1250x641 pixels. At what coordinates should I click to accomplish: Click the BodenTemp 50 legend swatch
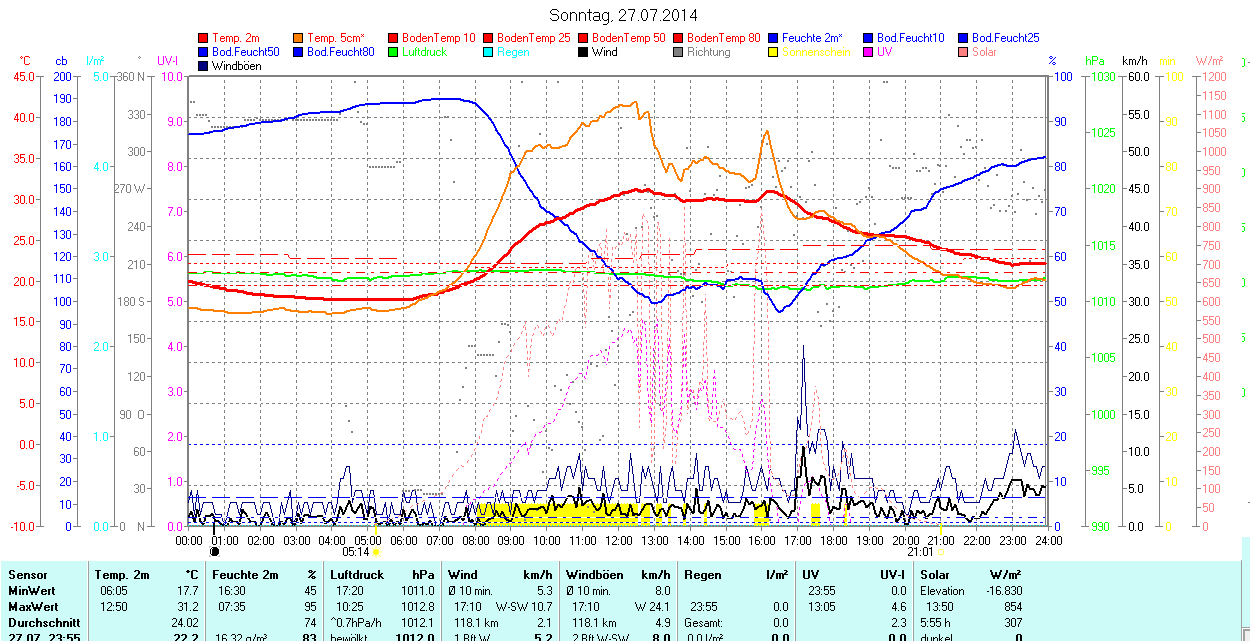[x=583, y=38]
